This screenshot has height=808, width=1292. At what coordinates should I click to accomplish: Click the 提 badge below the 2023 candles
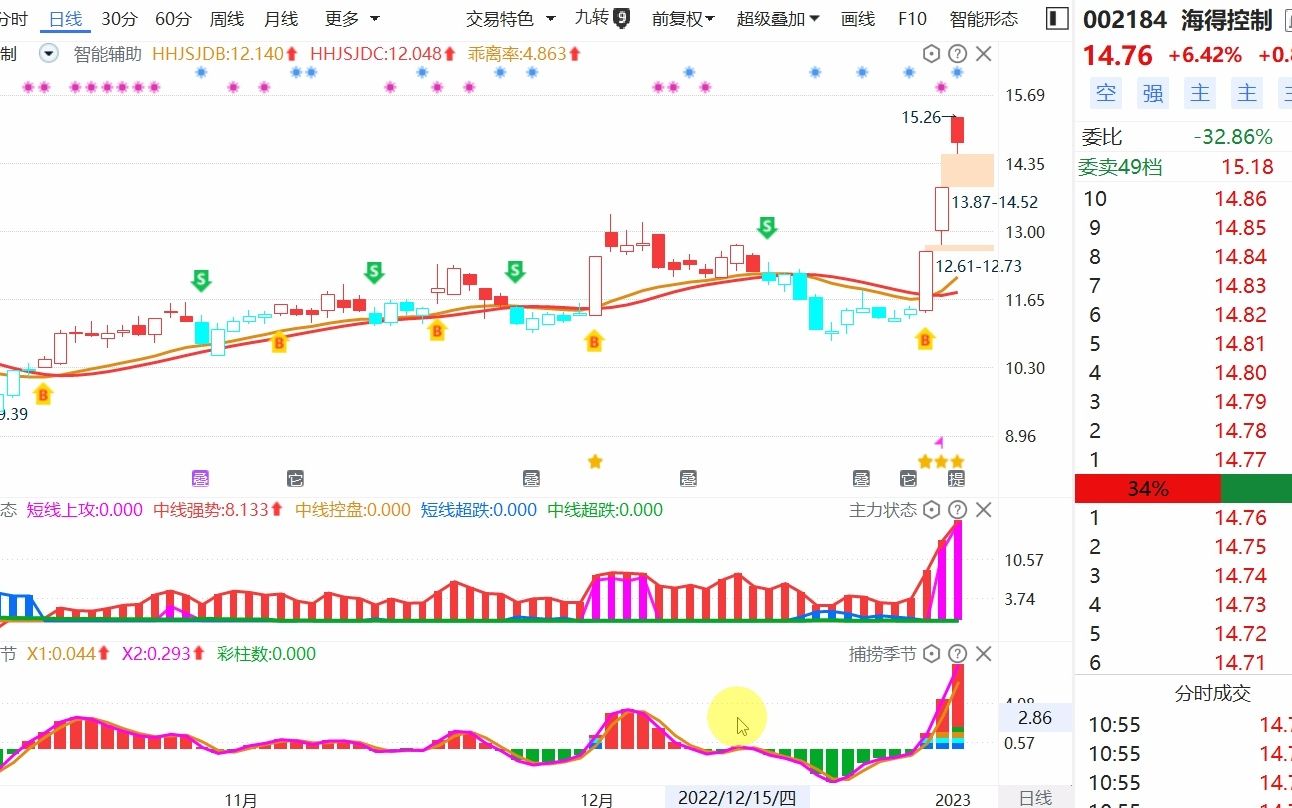click(957, 478)
